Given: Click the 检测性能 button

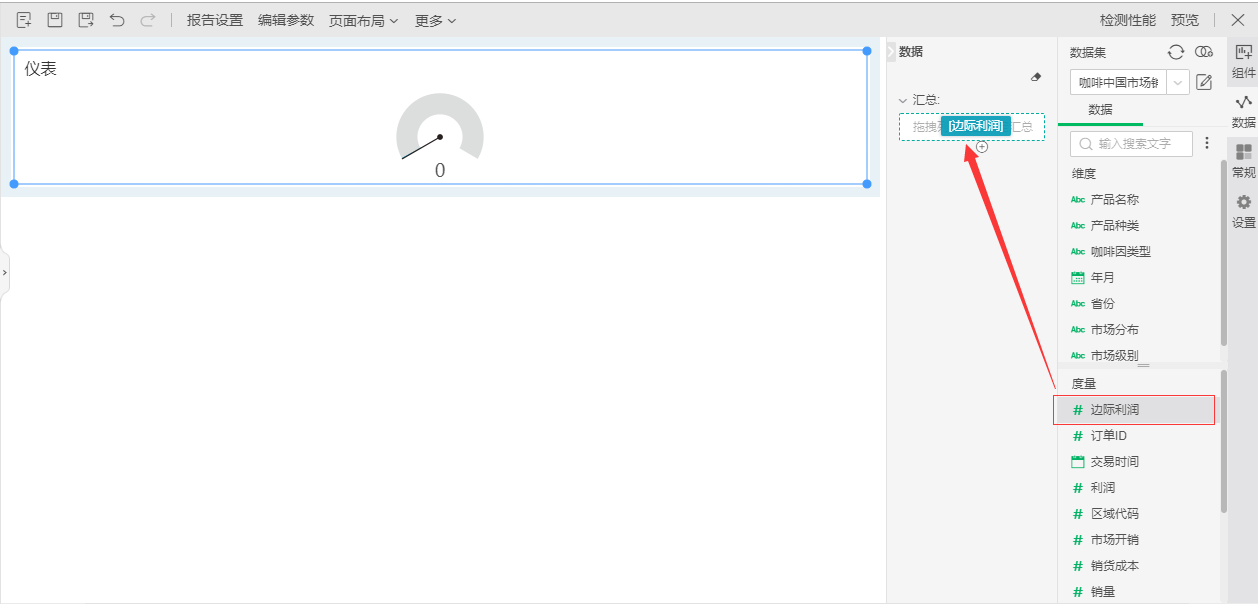Looking at the screenshot, I should point(1127,20).
